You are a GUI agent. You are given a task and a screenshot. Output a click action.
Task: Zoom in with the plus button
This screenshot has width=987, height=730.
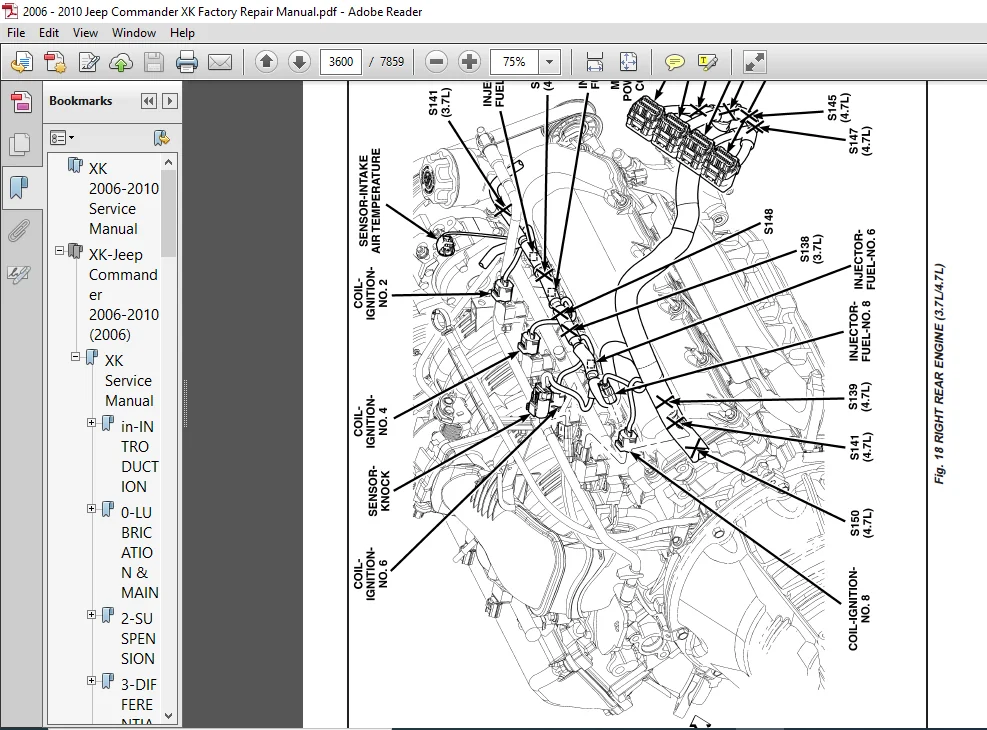click(x=469, y=62)
